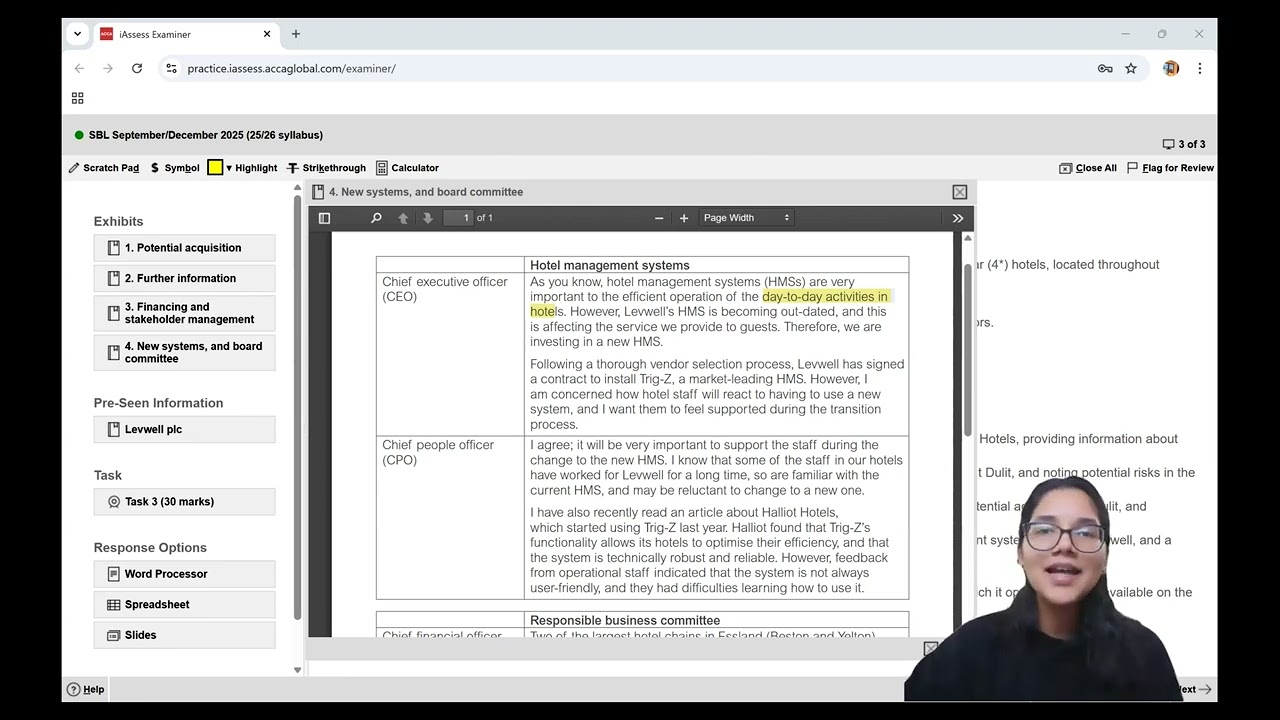Screen dimensions: 1280x720
Task: Click the highlighted 'day-to-day activities in' text
Action: pyautogui.click(x=825, y=297)
